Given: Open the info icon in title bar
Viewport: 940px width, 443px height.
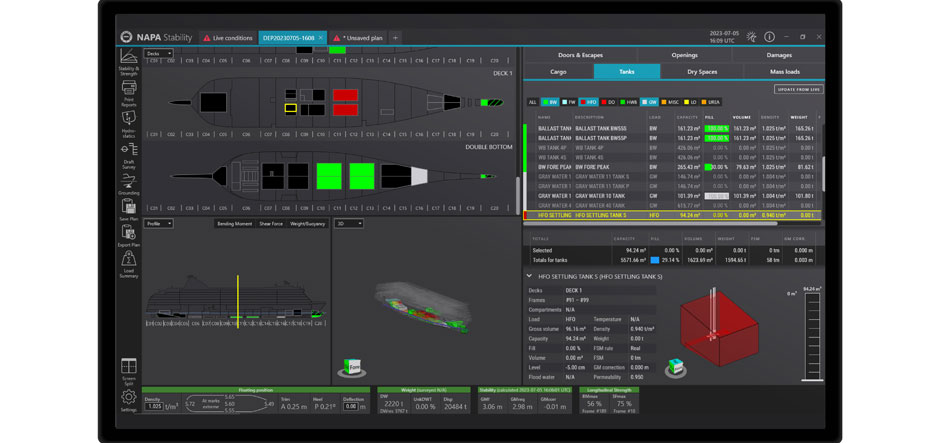Looking at the screenshot, I should 769,37.
